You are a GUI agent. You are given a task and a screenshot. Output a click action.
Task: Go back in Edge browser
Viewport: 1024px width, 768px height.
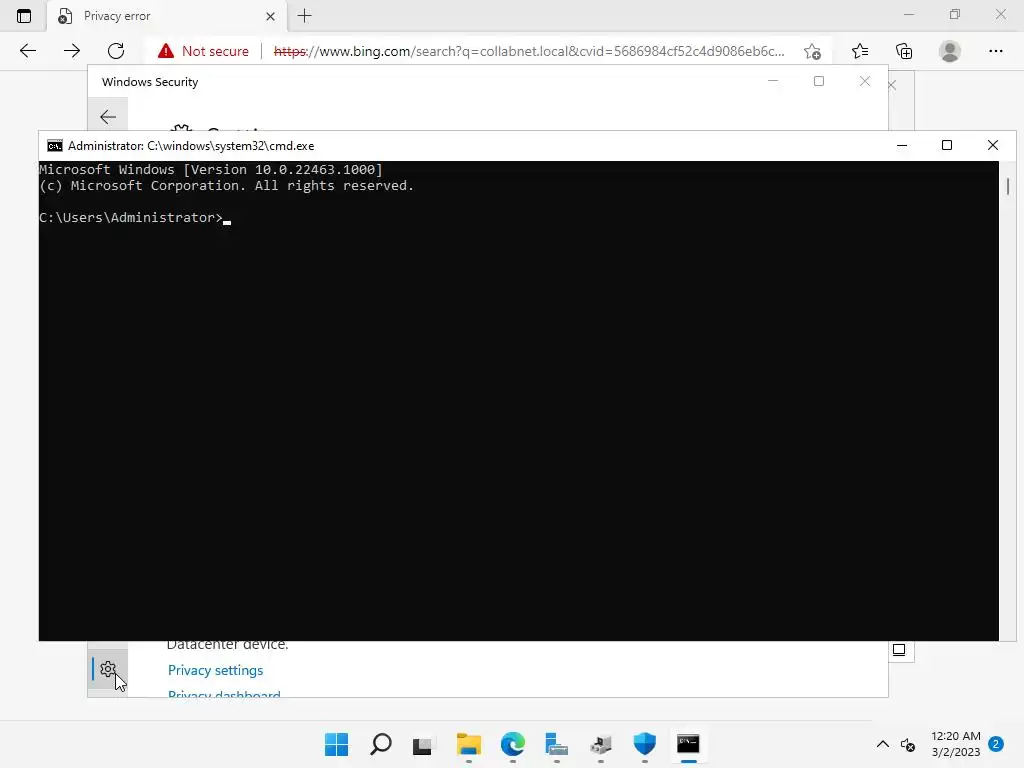[28, 51]
